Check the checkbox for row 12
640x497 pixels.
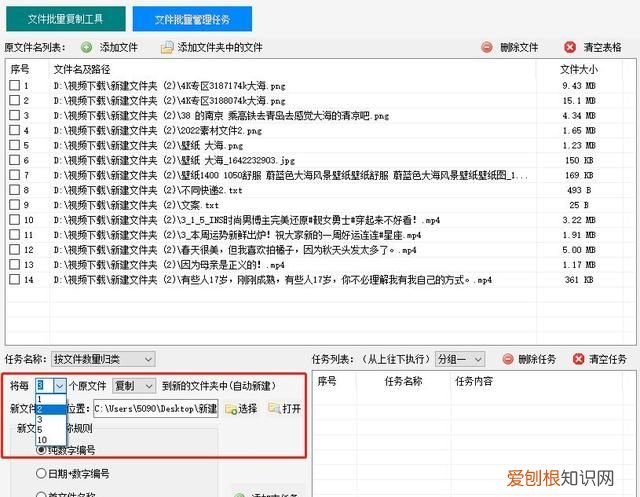[14, 249]
